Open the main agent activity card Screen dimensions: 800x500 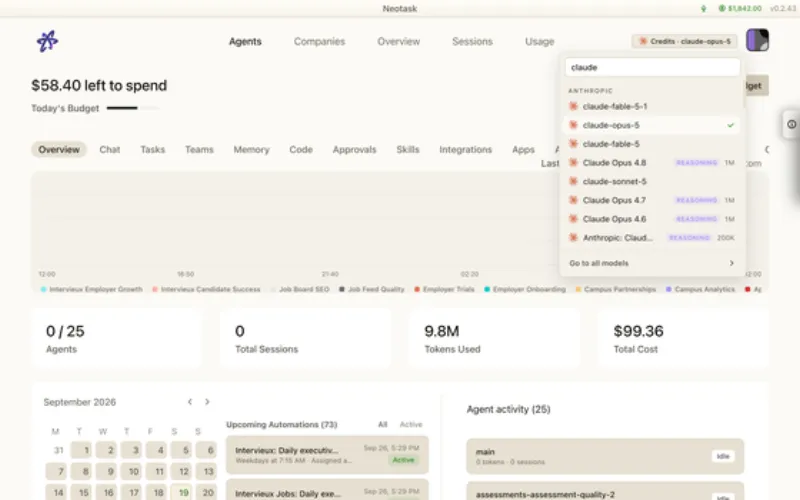[x=605, y=456]
